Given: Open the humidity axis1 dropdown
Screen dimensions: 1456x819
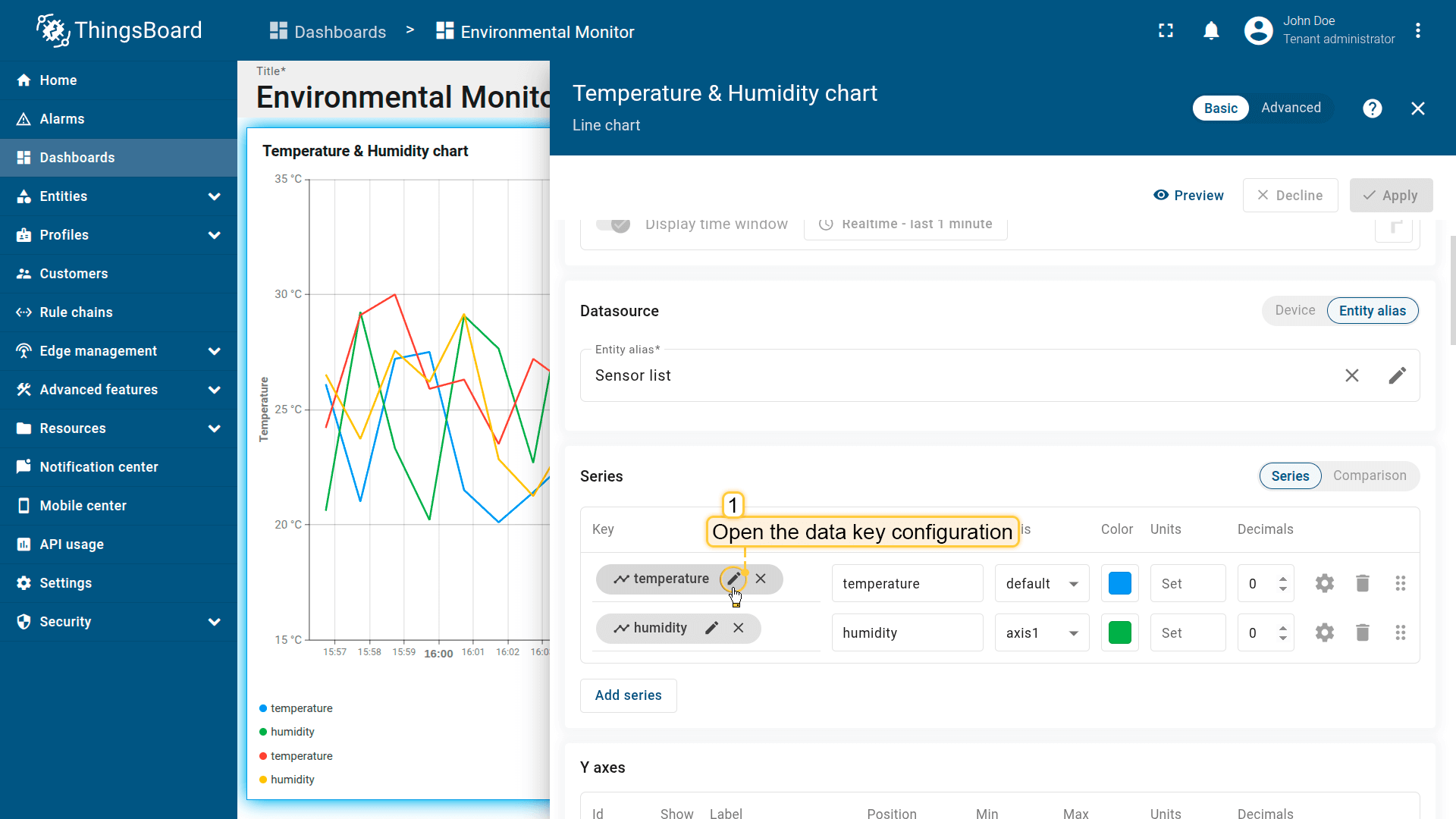Looking at the screenshot, I should tap(1041, 632).
